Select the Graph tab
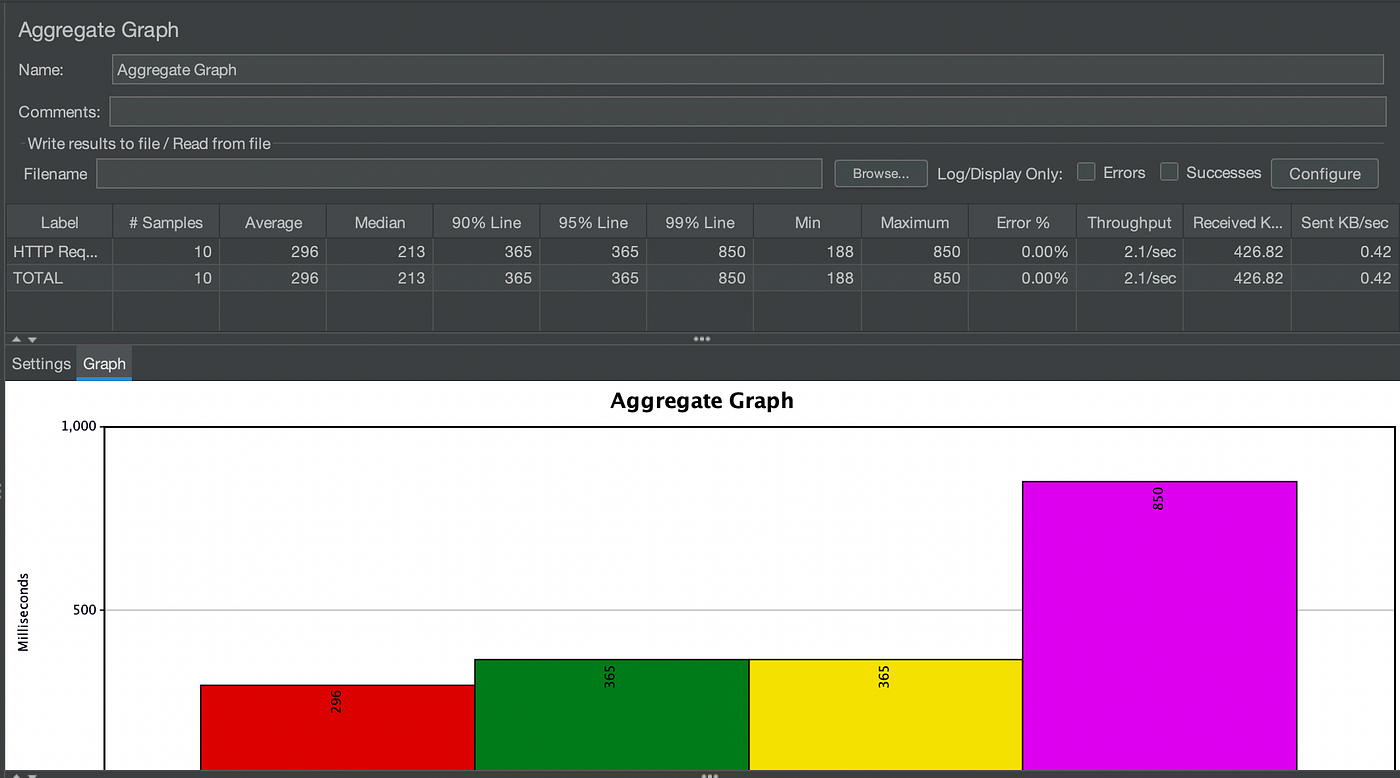 104,364
